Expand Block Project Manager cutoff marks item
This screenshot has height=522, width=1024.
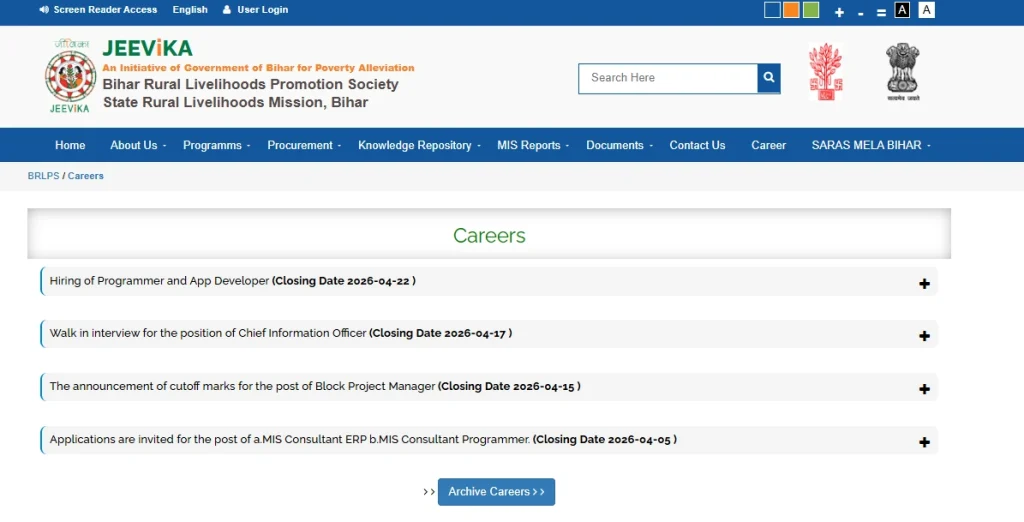click(924, 389)
